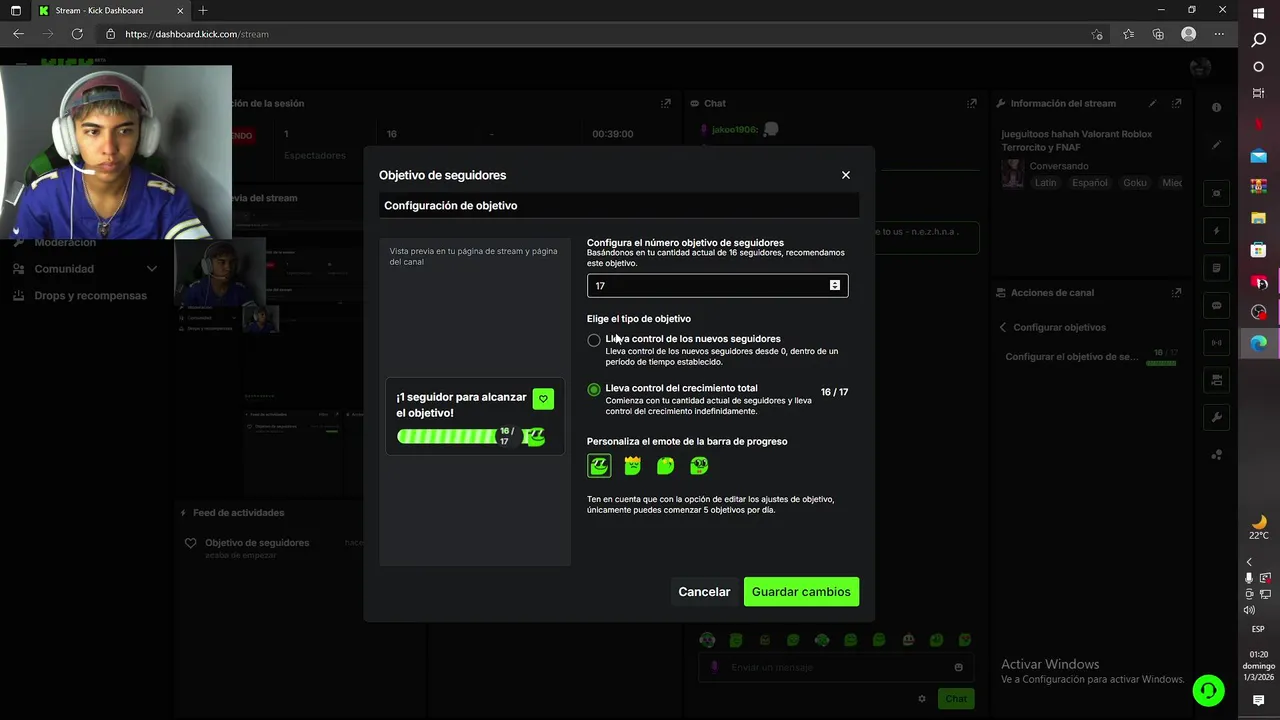Click the Stream - Kick Dashboard tab
The width and height of the screenshot is (1280, 720).
point(108,10)
